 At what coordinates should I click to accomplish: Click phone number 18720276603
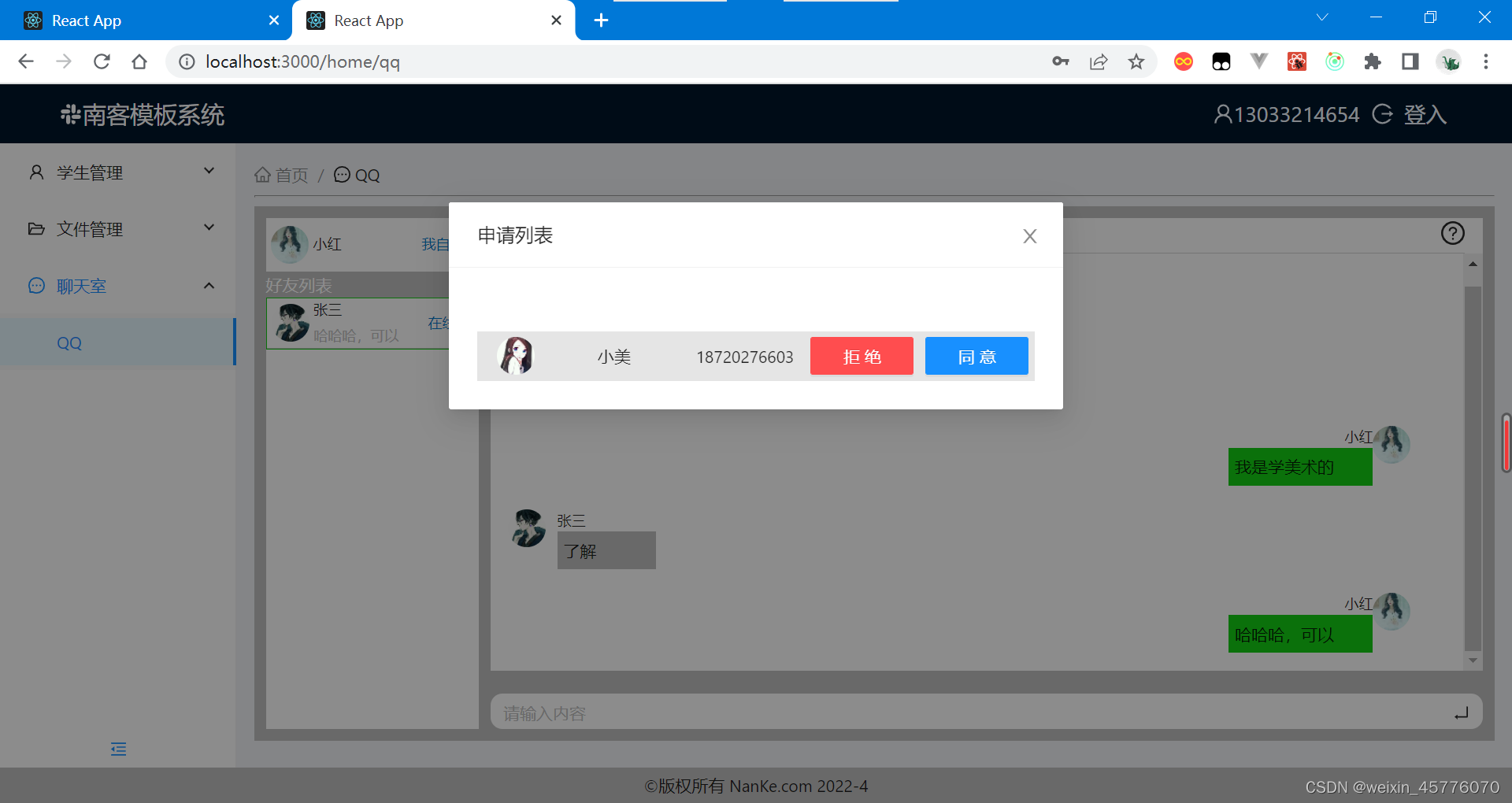coord(744,357)
